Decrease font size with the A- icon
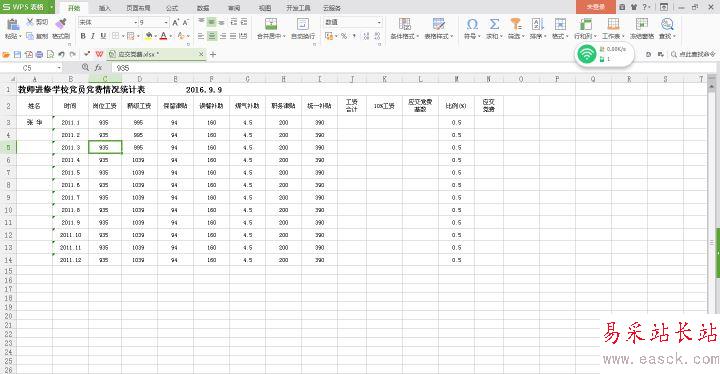Image resolution: width=720 pixels, height=374 pixels. pyautogui.click(x=186, y=23)
